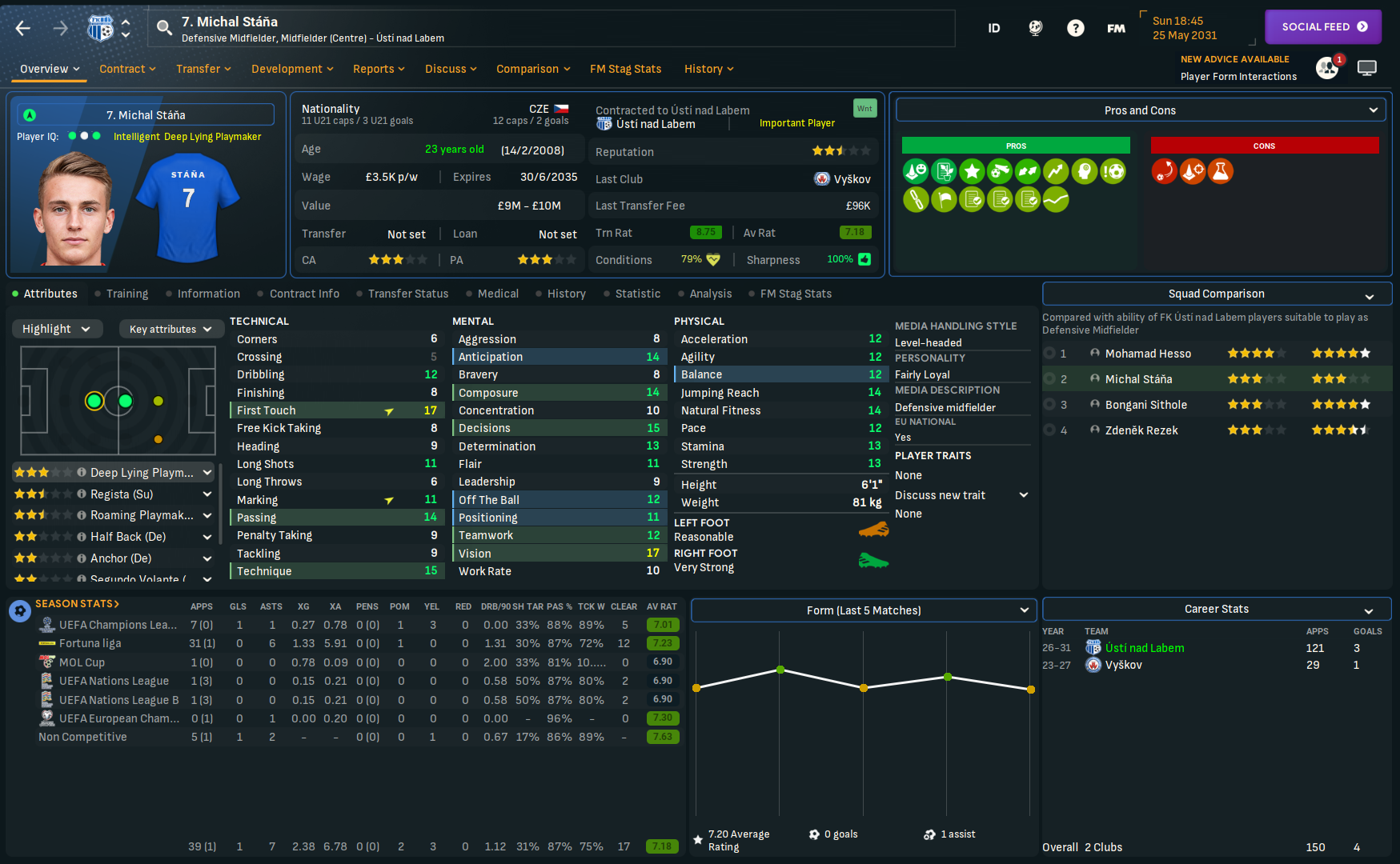Open the help question mark icon
The width and height of the screenshot is (1400, 864).
click(x=1076, y=28)
